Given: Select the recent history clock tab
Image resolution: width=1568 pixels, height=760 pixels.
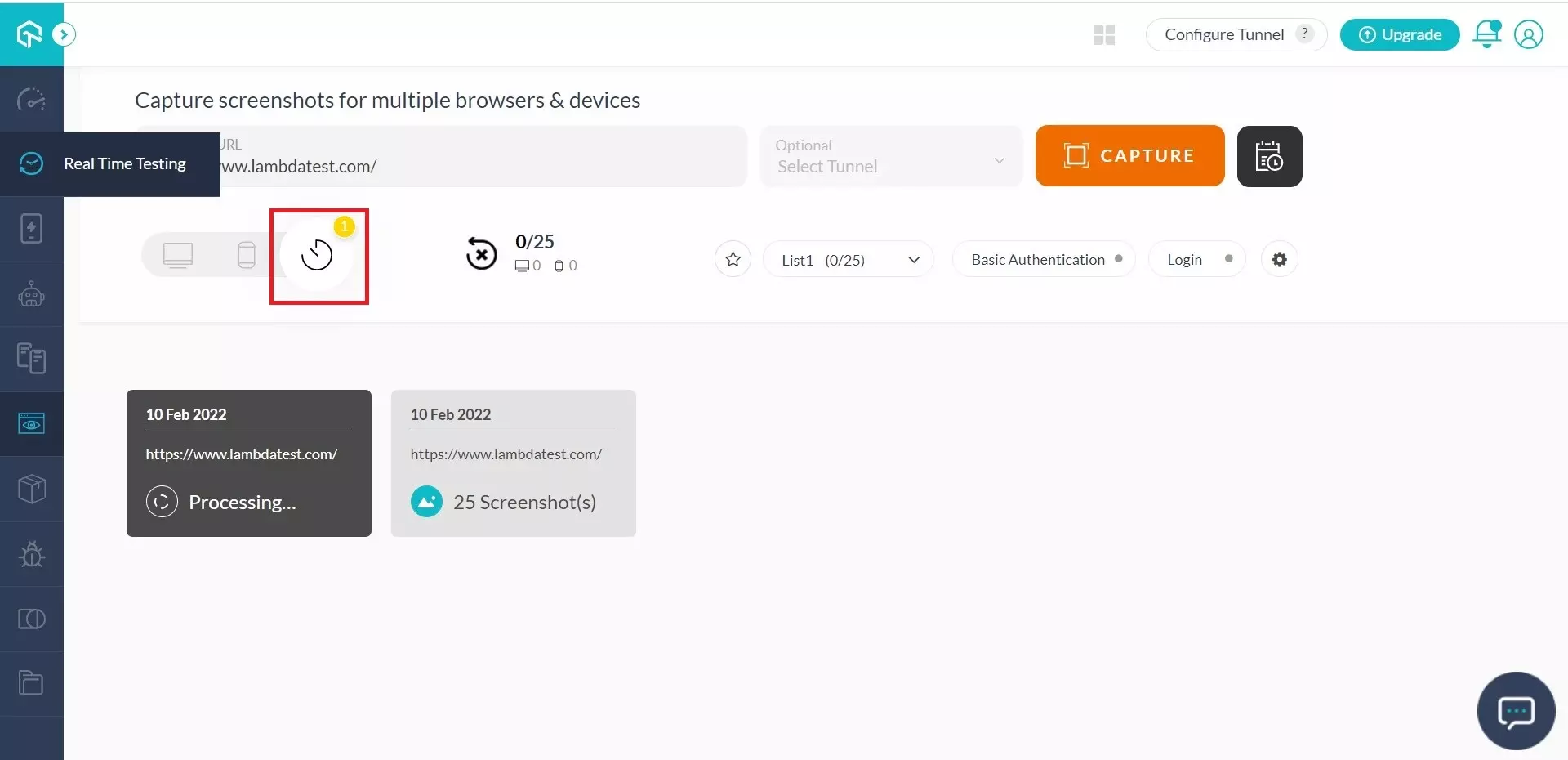Looking at the screenshot, I should click(x=317, y=256).
